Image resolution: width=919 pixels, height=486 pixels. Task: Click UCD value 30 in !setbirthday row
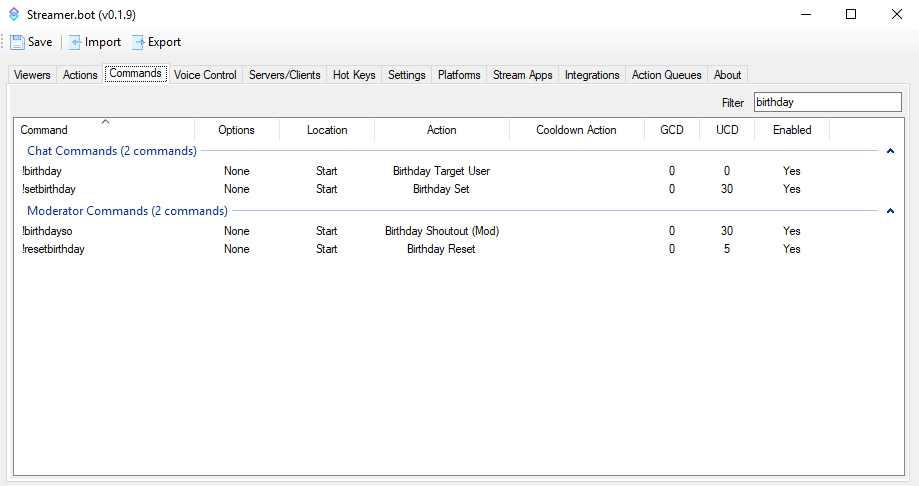click(727, 189)
